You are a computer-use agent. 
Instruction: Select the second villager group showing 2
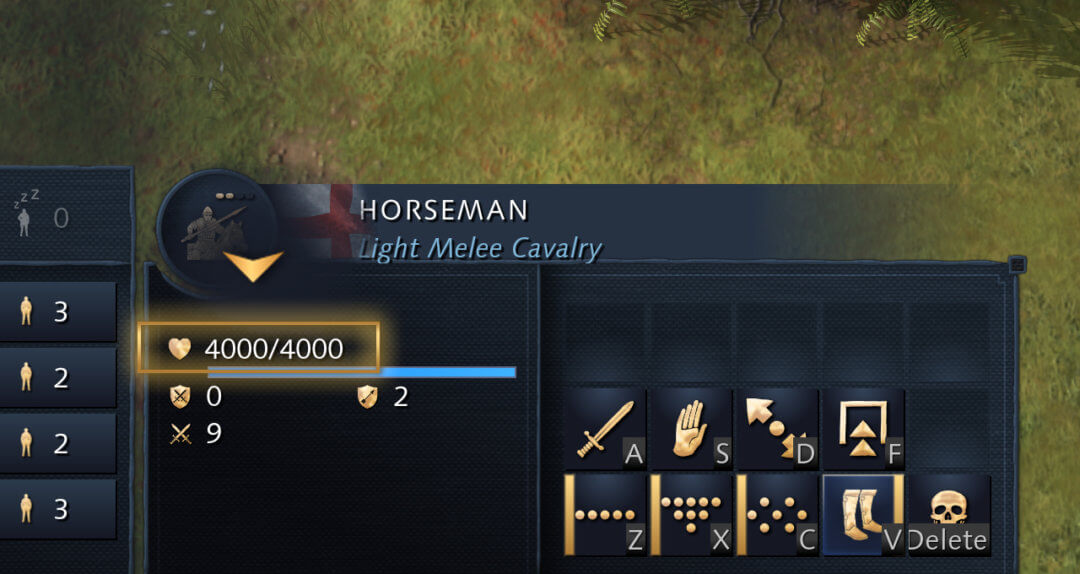click(57, 377)
